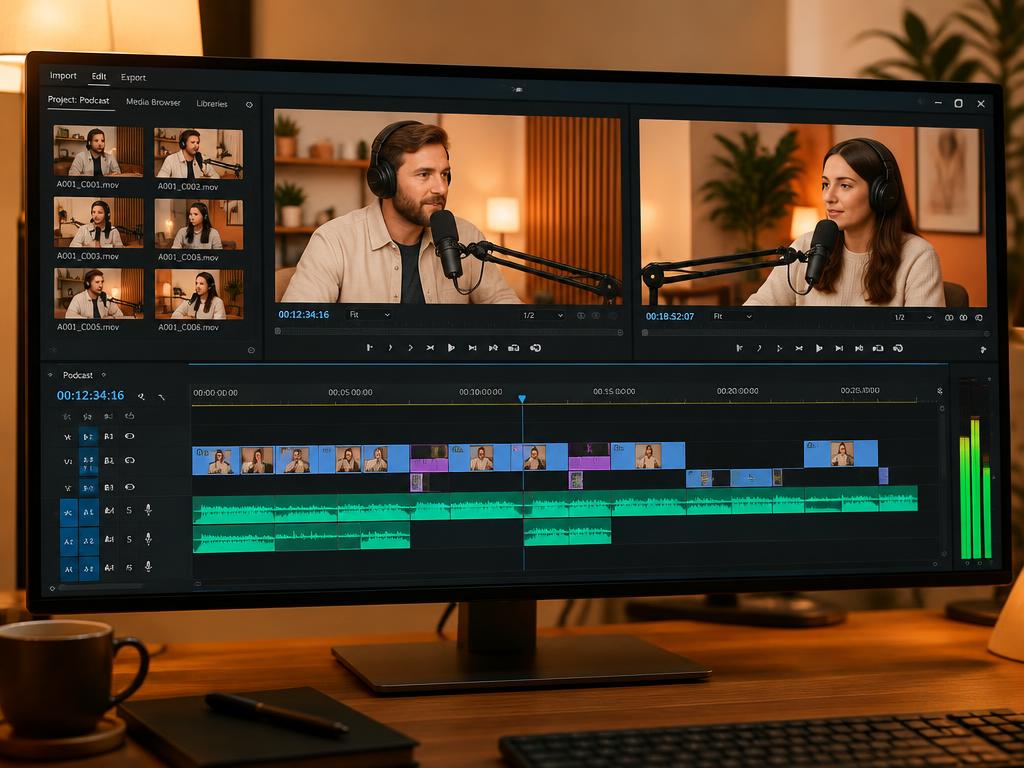Image resolution: width=1024 pixels, height=768 pixels.
Task: Enable voice-over mic on second audio track
Action: tap(148, 539)
